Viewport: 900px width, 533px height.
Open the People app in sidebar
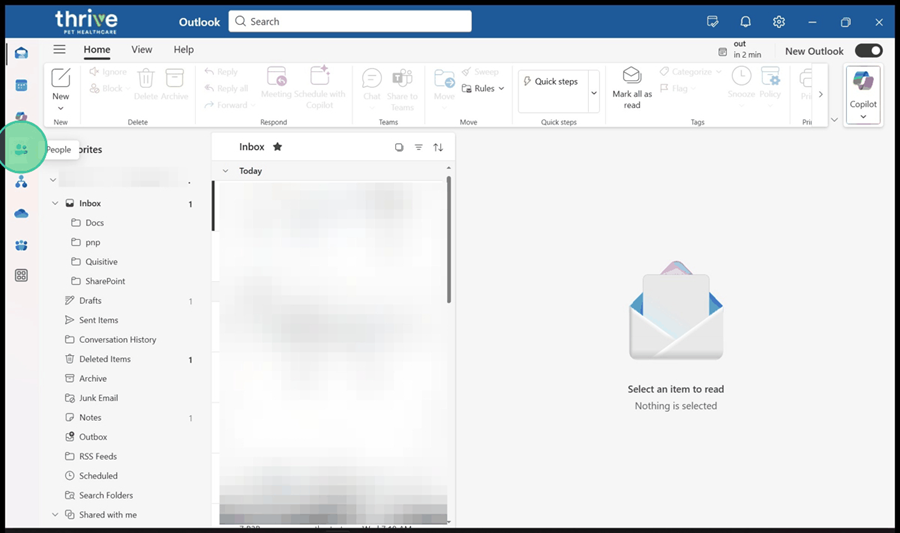tap(21, 149)
